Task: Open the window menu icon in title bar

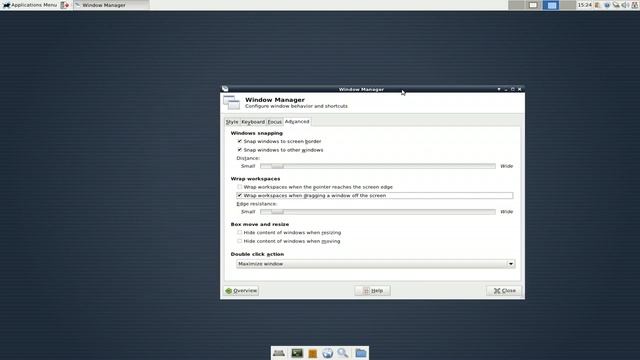Action: pyautogui.click(x=225, y=89)
